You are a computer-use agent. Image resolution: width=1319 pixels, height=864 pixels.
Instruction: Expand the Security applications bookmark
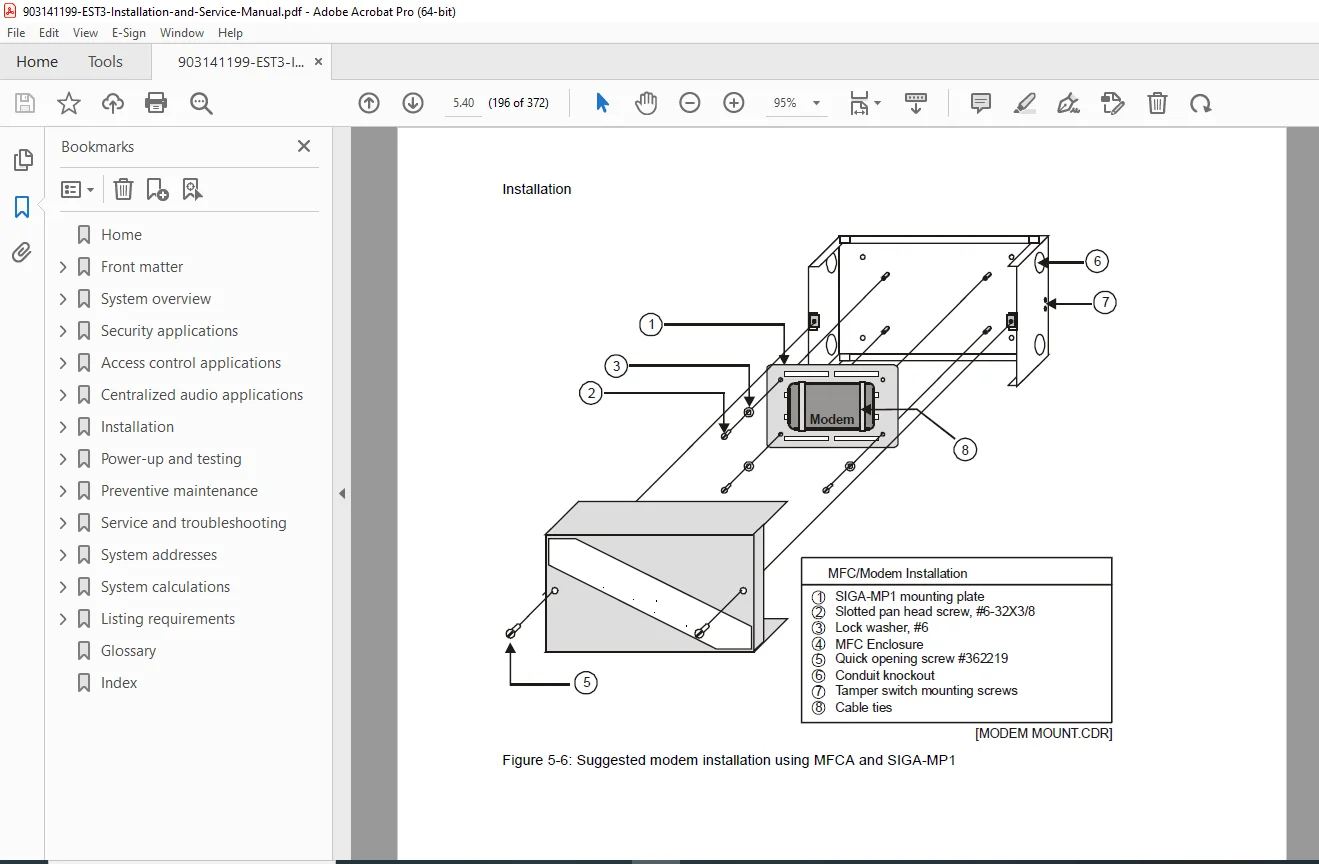click(63, 331)
